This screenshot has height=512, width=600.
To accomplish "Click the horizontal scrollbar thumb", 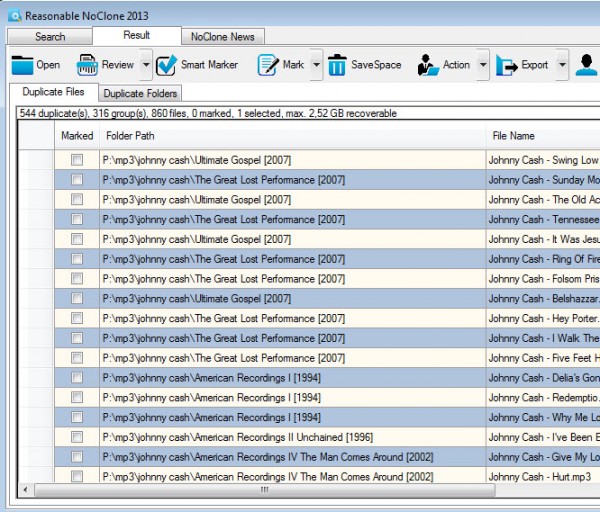I will pos(264,490).
